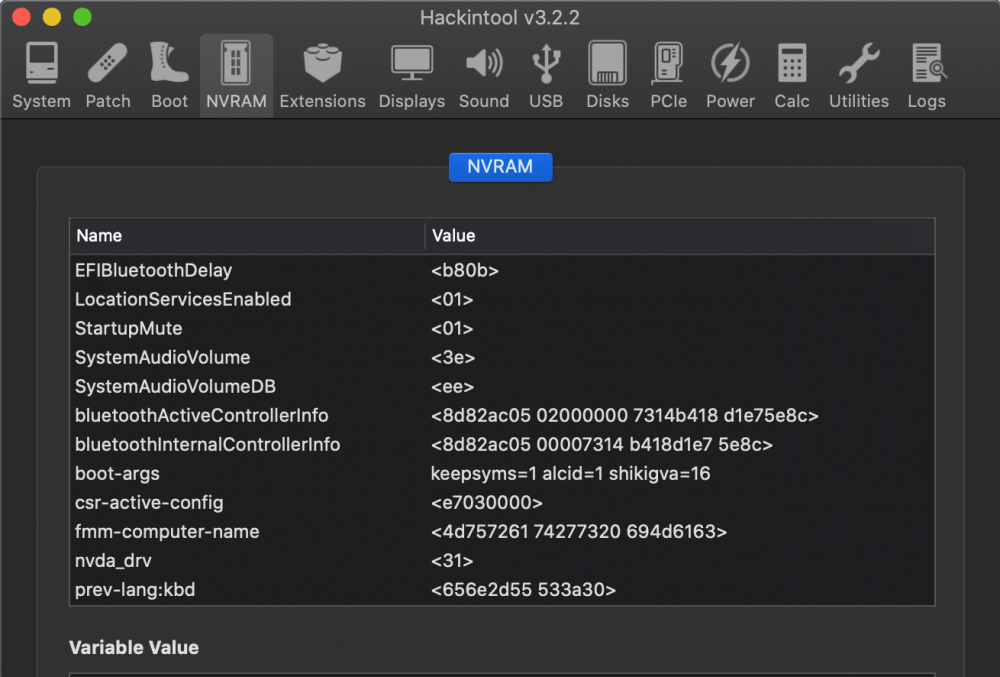Open the System toolbar section
This screenshot has width=1000, height=677.
tap(41, 75)
